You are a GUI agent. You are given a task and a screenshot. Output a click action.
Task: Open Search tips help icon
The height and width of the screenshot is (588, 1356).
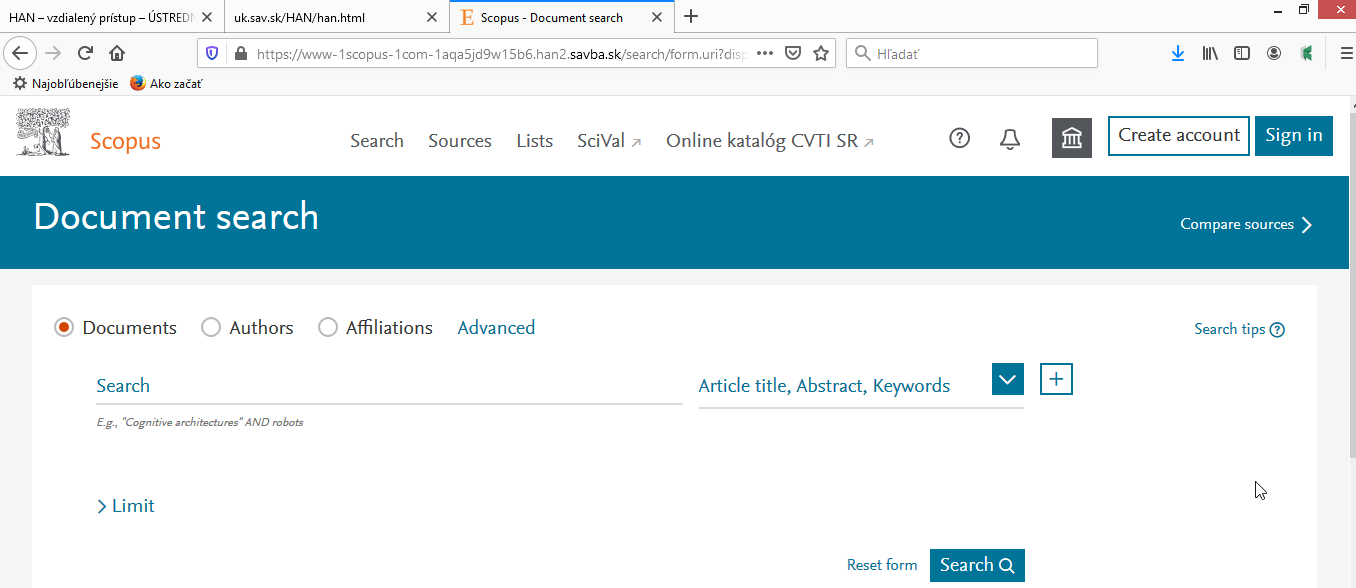point(1277,328)
